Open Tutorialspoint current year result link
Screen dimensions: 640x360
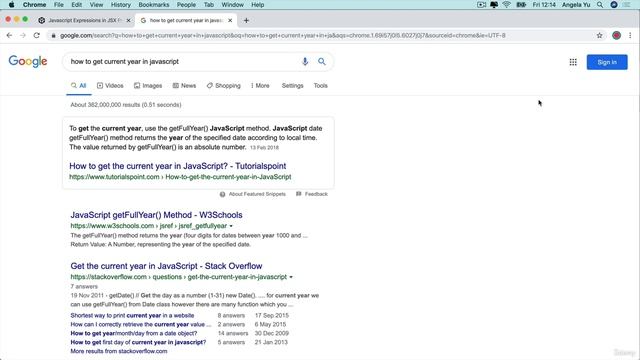(178, 166)
